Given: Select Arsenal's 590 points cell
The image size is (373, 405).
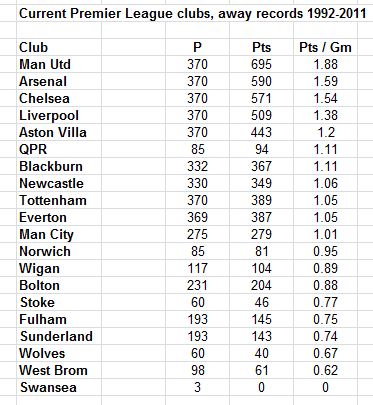Looking at the screenshot, I should (x=261, y=81).
